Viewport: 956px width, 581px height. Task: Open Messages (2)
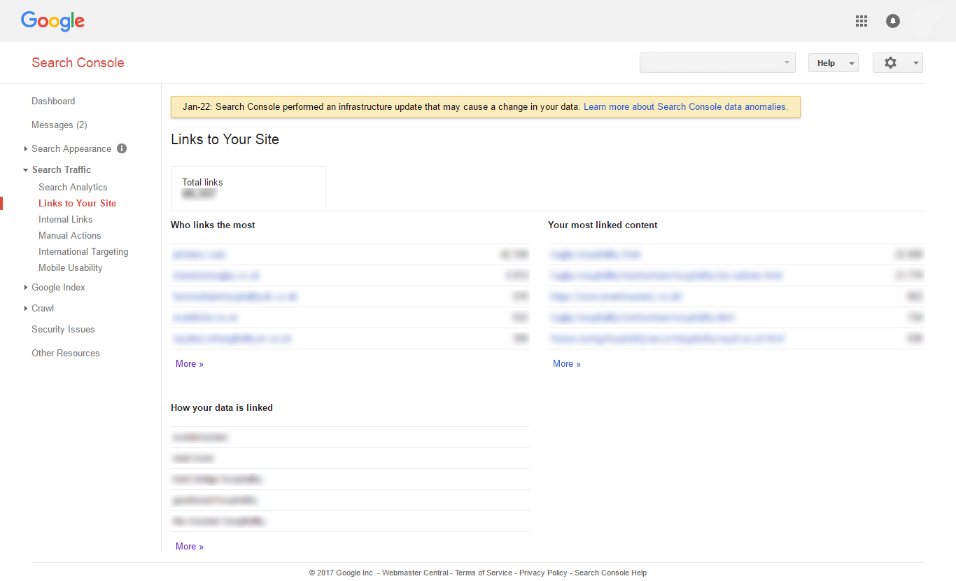tap(59, 125)
